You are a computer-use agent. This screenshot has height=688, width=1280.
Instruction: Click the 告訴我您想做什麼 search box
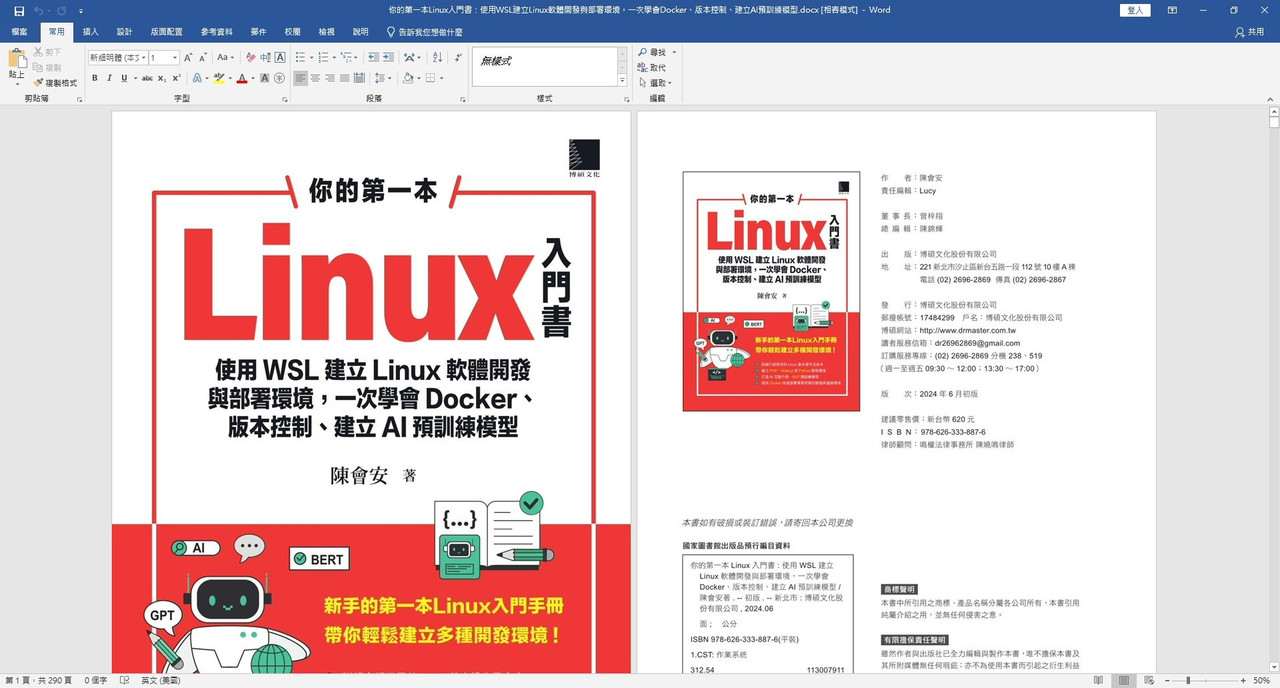coord(424,32)
